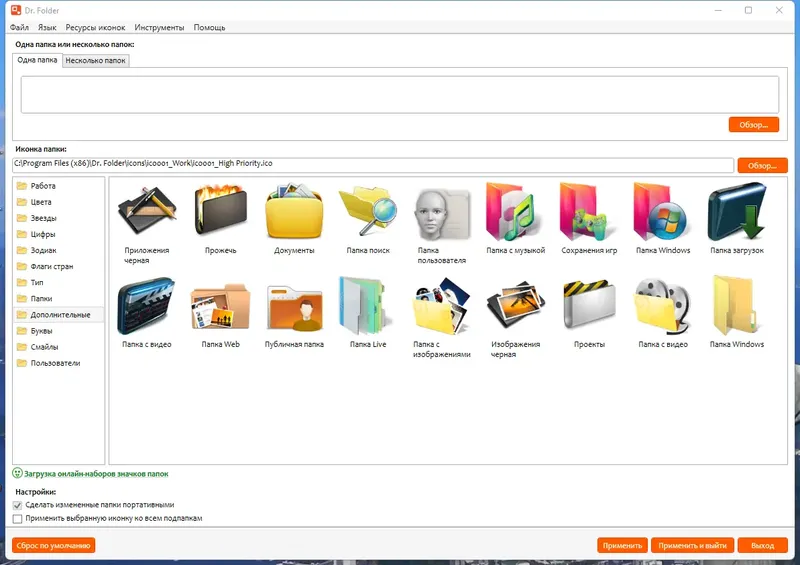
Task: Click Обзор button for folder selection
Action: pos(754,125)
